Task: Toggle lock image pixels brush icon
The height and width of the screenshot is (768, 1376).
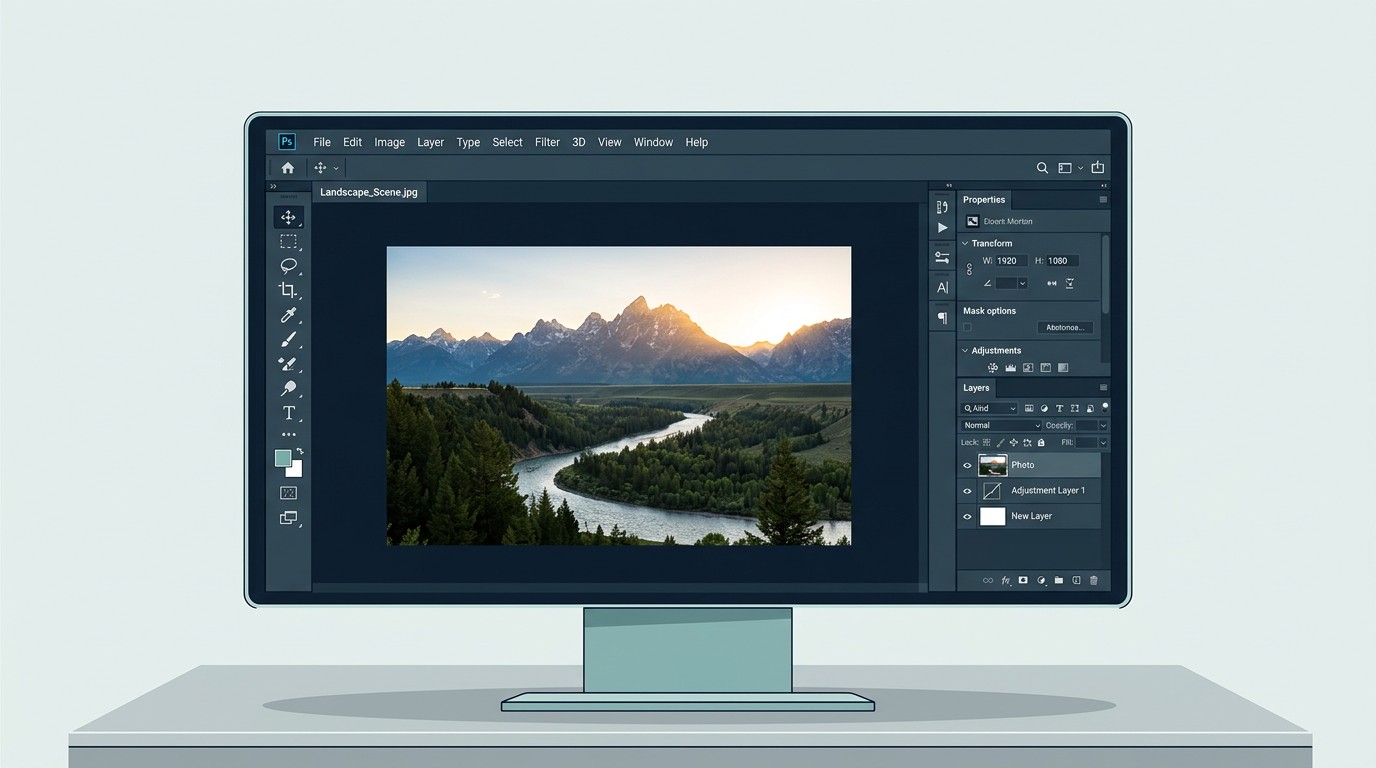Action: (x=1000, y=442)
